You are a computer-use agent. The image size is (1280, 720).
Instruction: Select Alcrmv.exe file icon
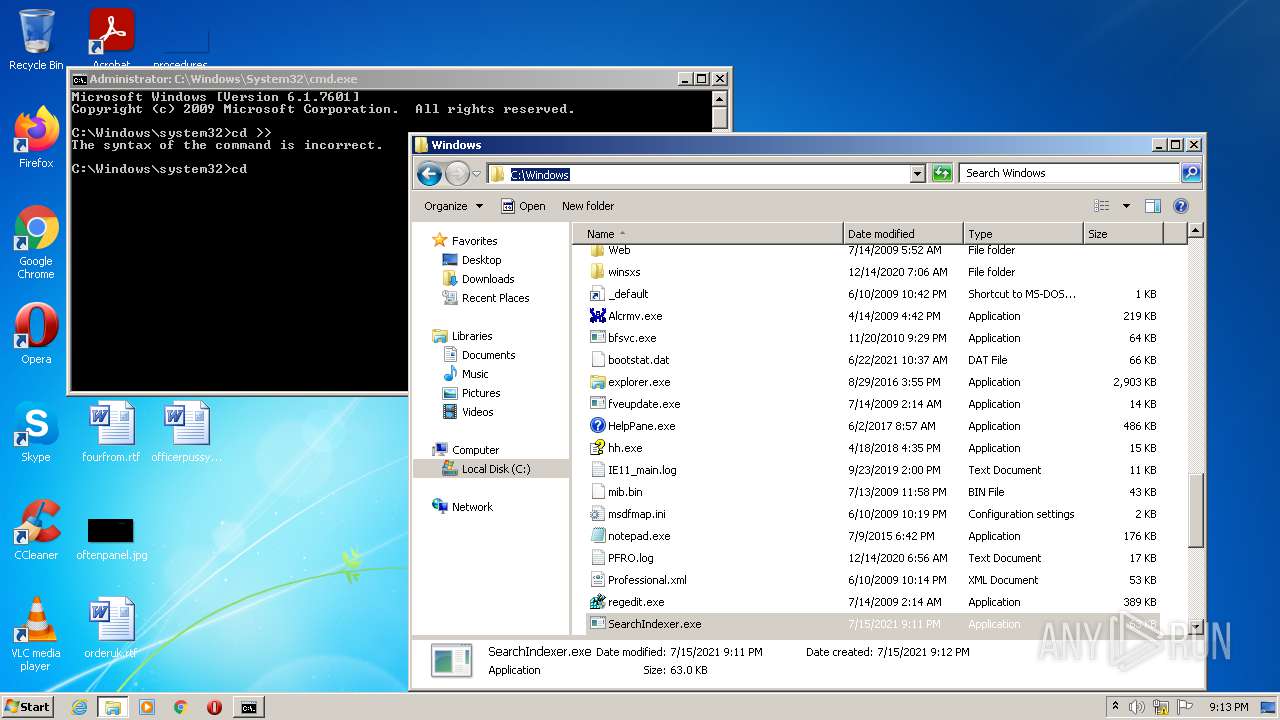pos(598,316)
